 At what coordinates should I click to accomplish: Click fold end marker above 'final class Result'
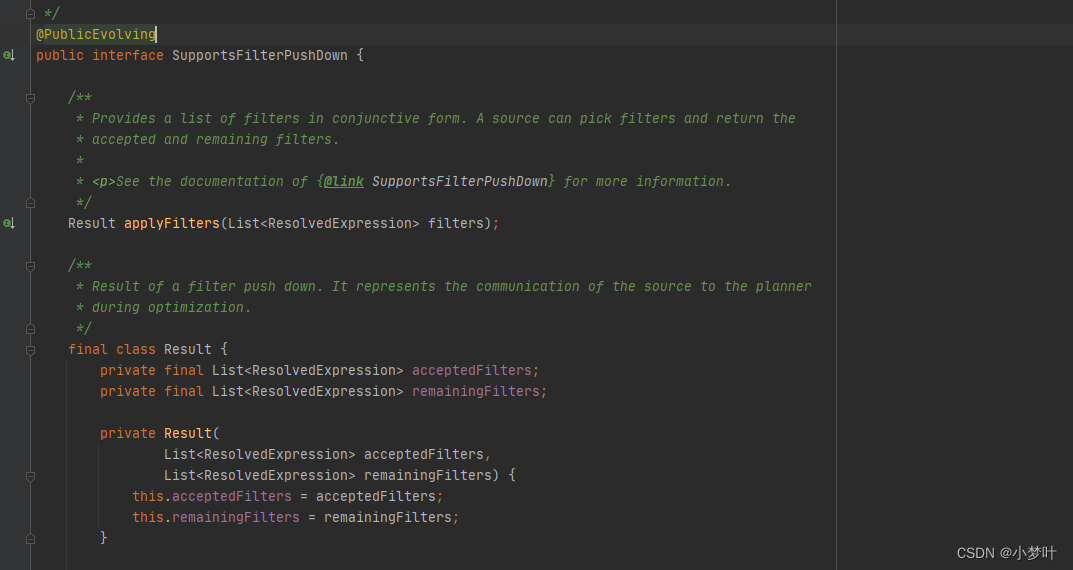(30, 328)
